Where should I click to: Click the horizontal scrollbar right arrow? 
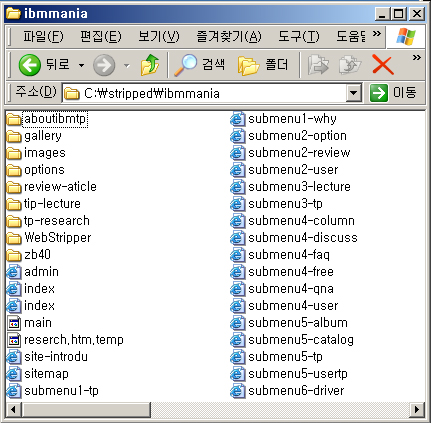(x=417, y=409)
